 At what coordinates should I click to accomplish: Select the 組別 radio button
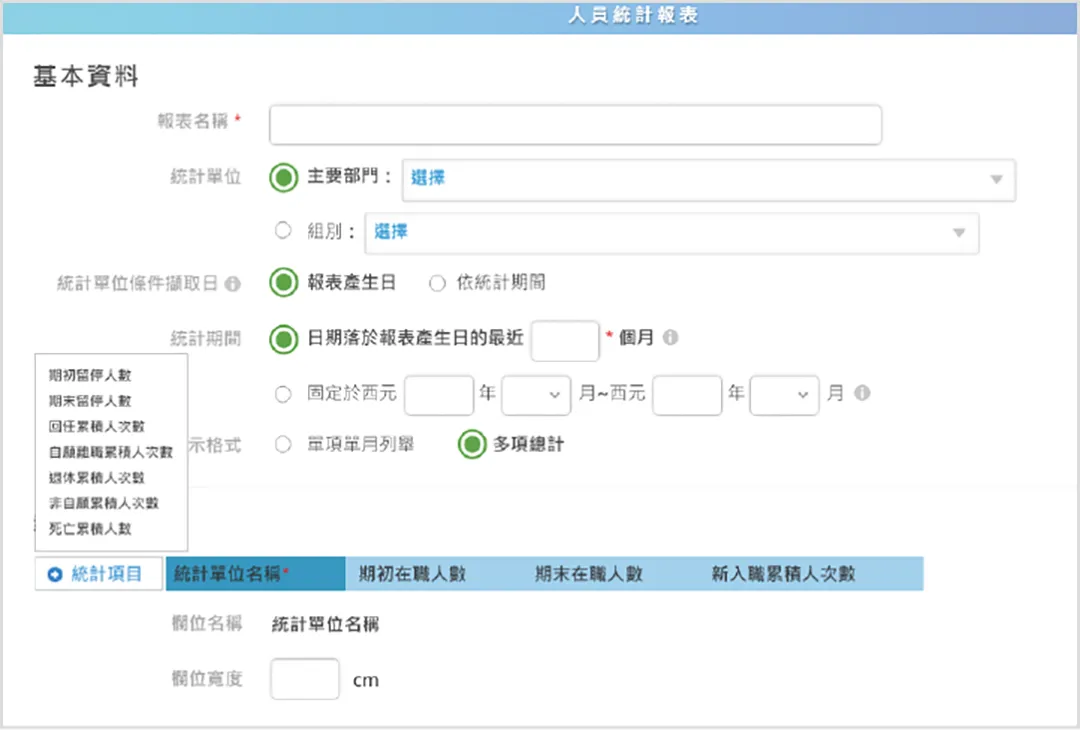tap(283, 232)
